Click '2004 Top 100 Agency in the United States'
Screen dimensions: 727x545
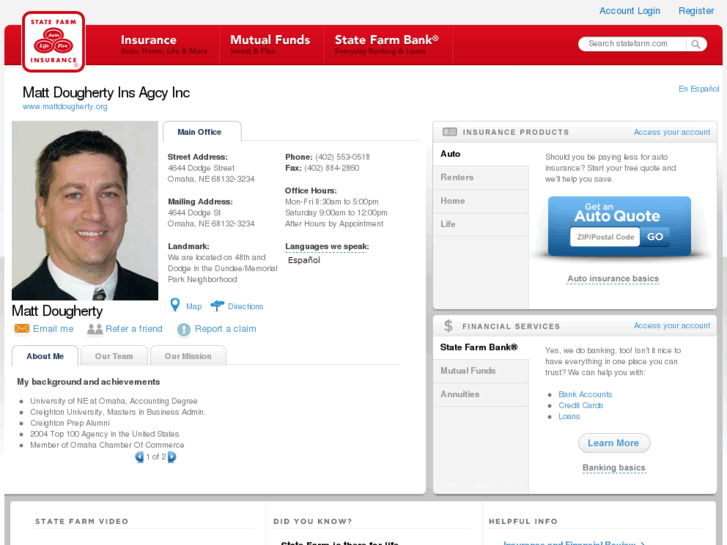click(x=104, y=434)
